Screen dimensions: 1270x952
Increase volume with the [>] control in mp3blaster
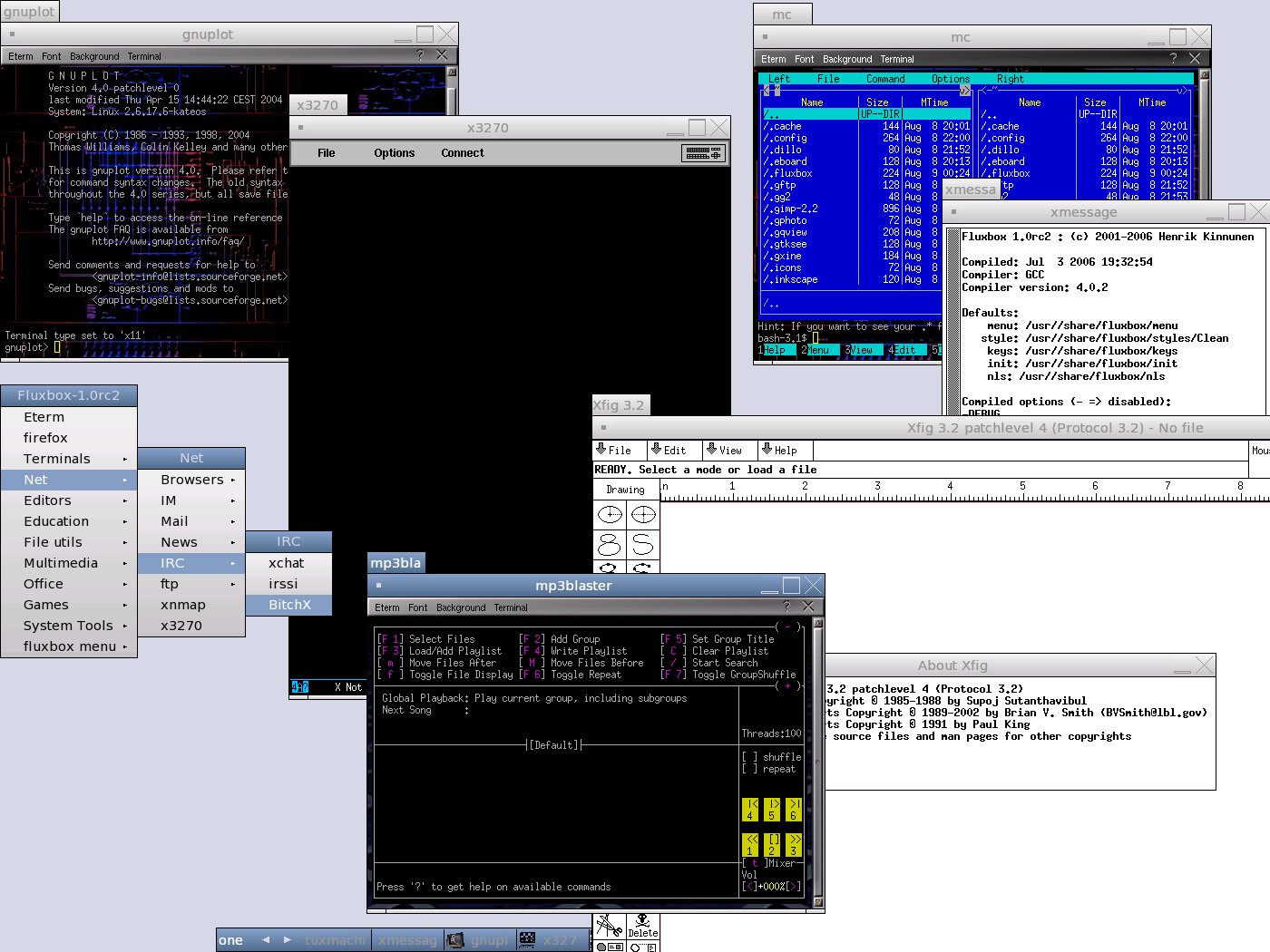pos(793,886)
